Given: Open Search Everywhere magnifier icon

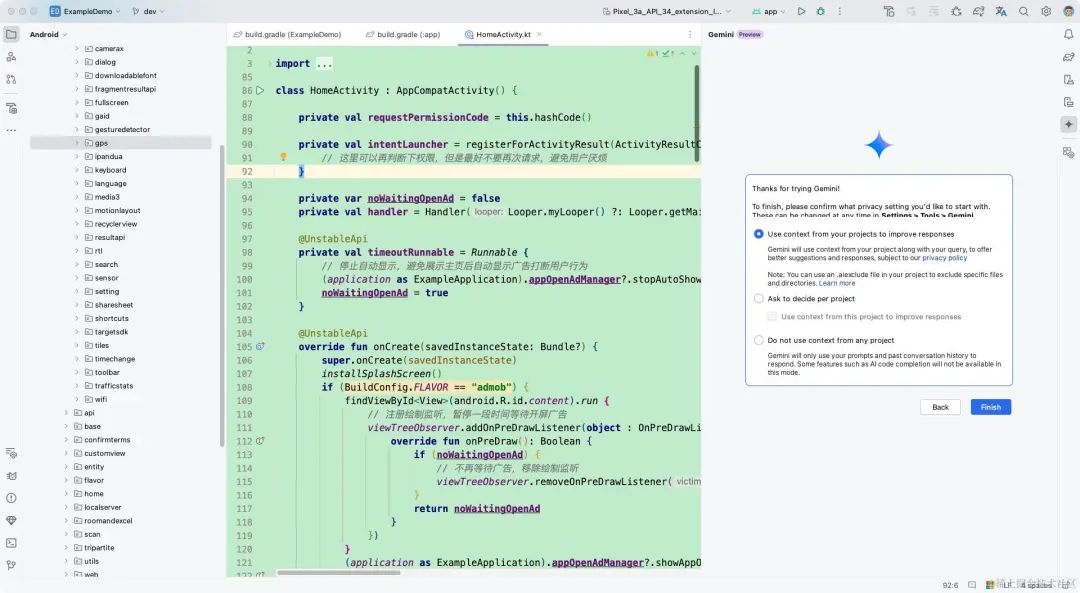Looking at the screenshot, I should [x=1024, y=11].
